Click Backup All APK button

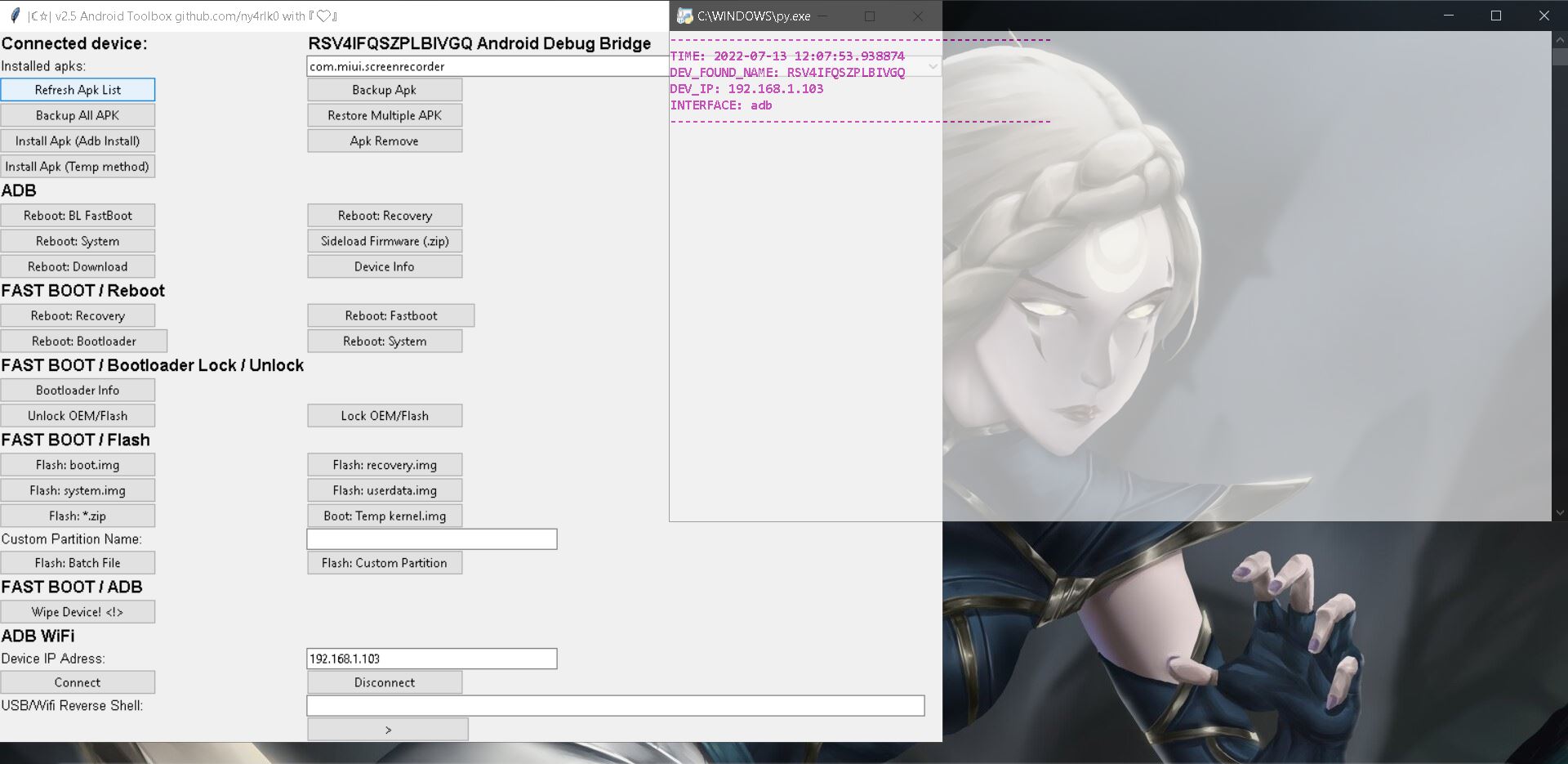[x=78, y=115]
